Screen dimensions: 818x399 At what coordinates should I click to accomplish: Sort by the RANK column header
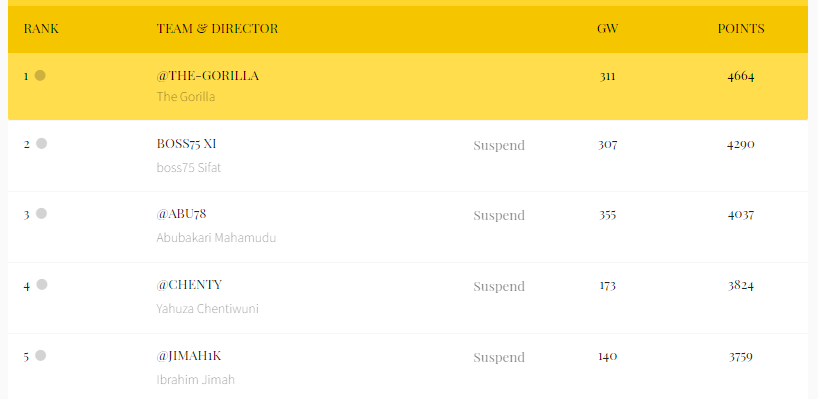coord(41,29)
